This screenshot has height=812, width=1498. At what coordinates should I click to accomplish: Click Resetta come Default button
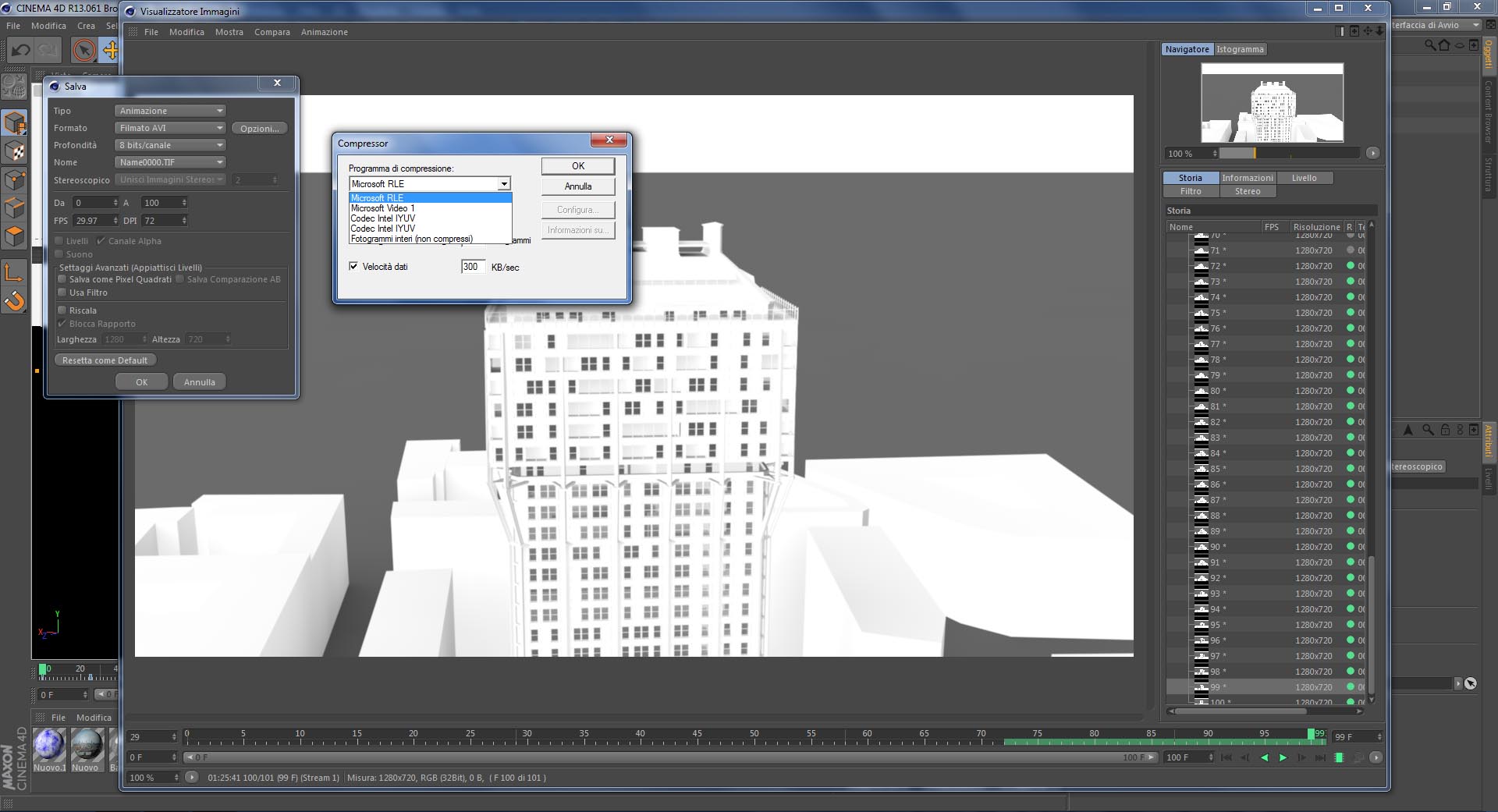pyautogui.click(x=105, y=360)
